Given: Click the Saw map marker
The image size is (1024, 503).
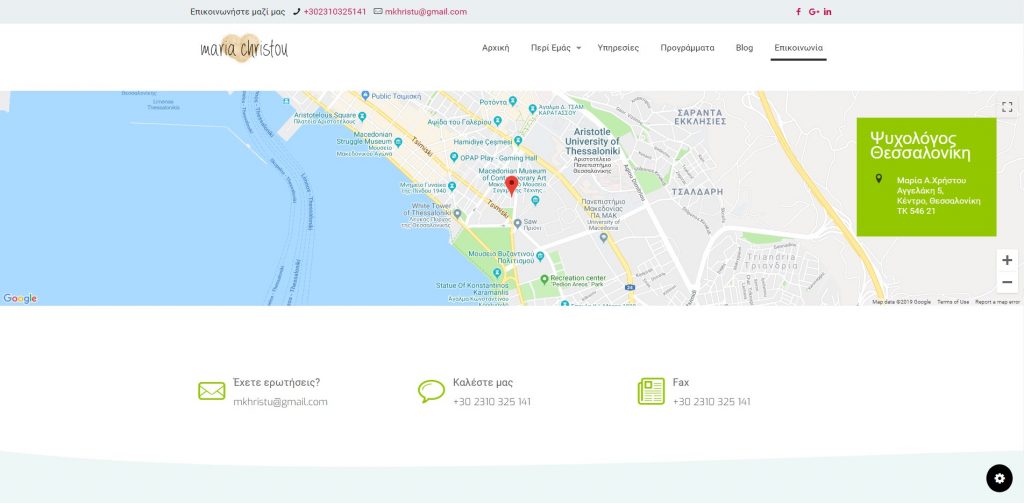Looking at the screenshot, I should pyautogui.click(x=517, y=223).
